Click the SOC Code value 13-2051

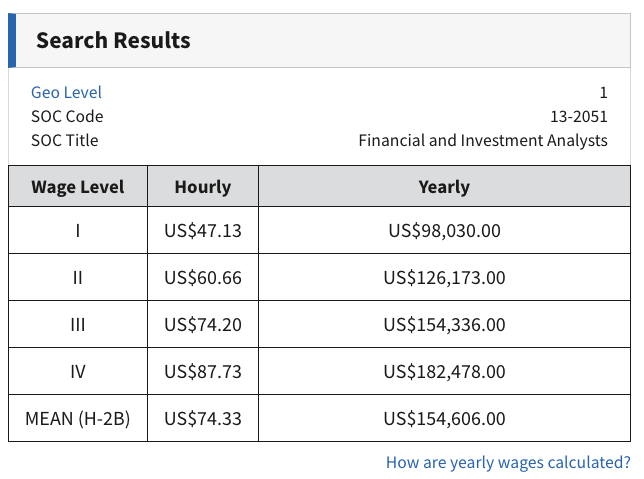point(578,116)
